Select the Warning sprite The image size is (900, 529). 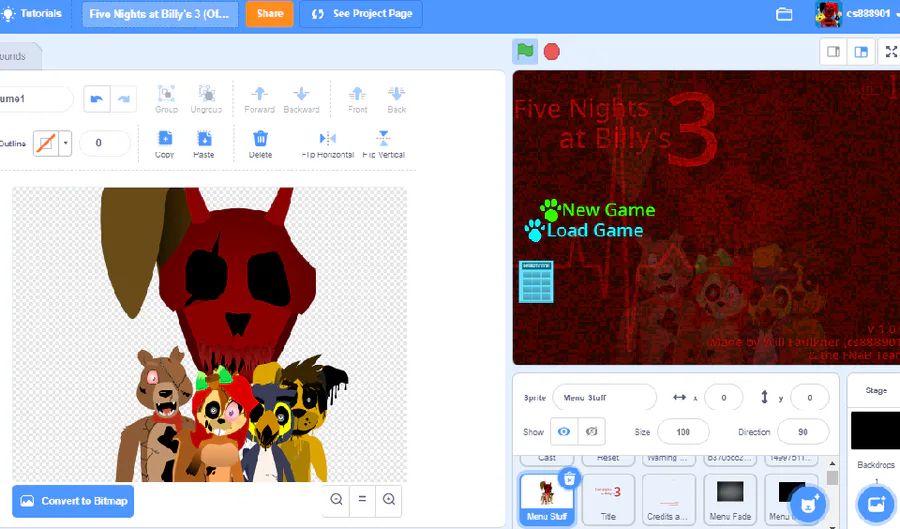[x=669, y=459]
